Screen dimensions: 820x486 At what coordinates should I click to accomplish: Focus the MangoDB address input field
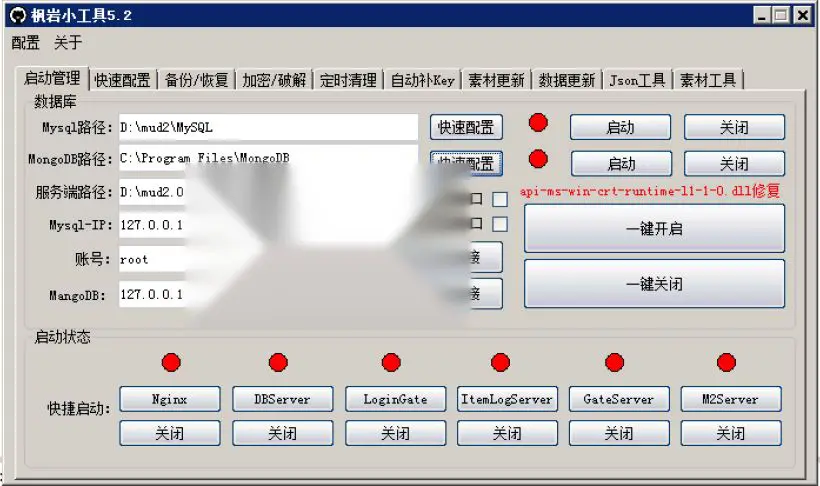(152, 295)
